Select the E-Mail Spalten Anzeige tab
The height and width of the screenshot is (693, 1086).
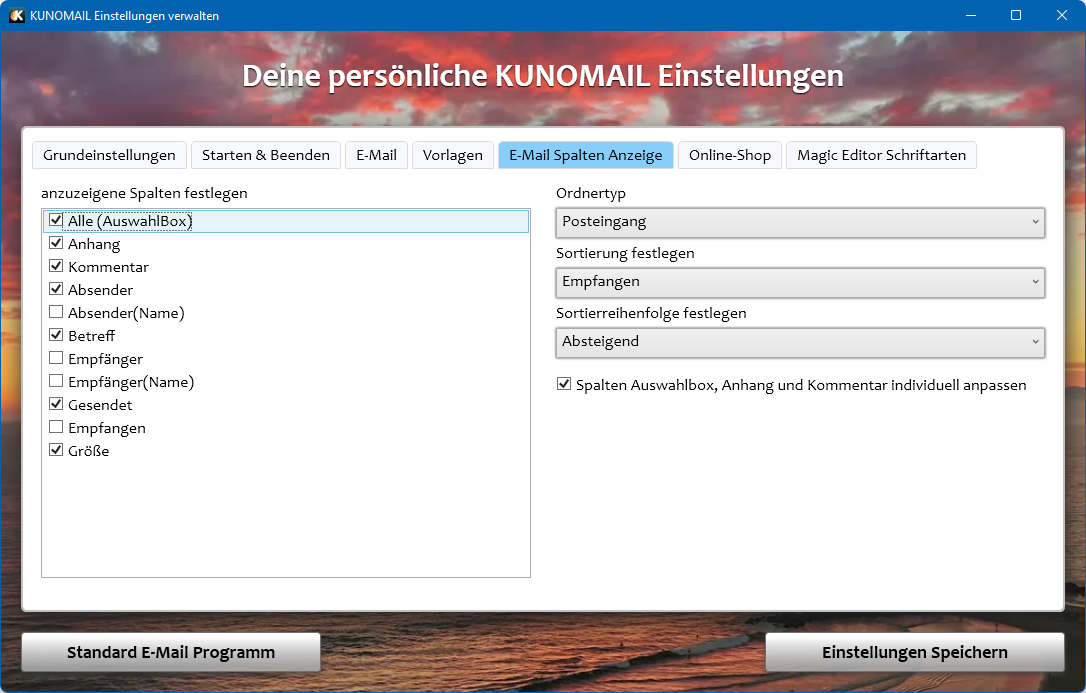pyautogui.click(x=586, y=155)
